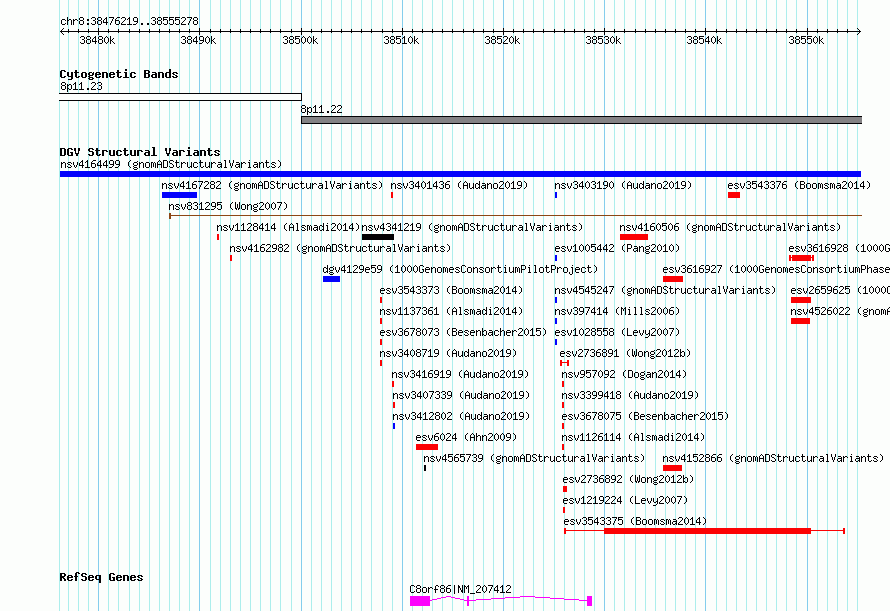890x611 pixels.
Task: Click nsv4341219 gnomAD variant label
Action: click(472, 227)
